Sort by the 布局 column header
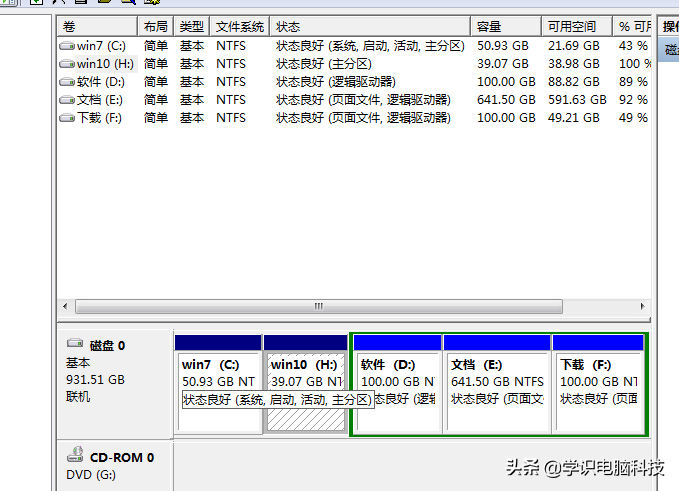The image size is (679, 491). click(x=156, y=26)
